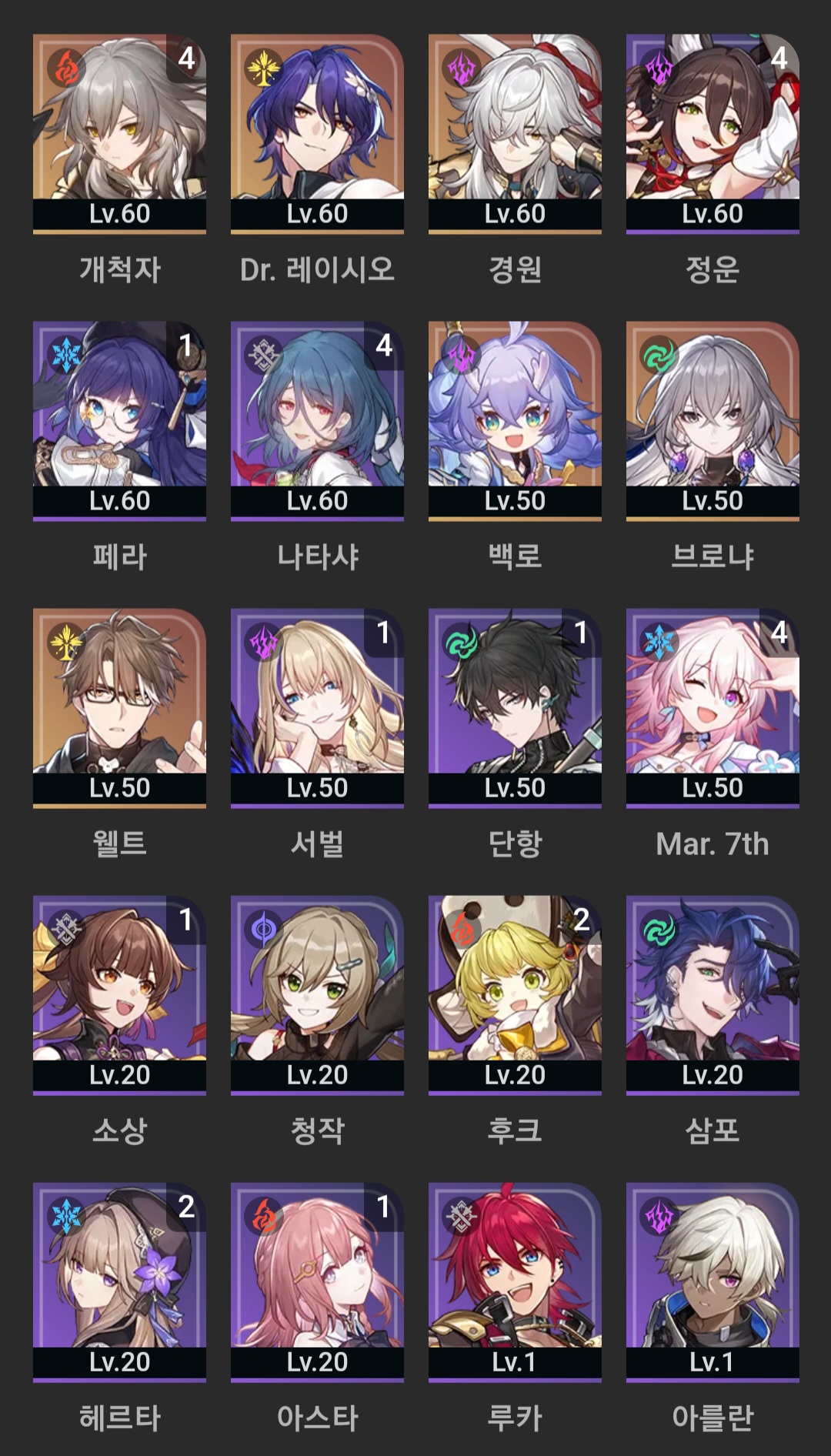Screen dimensions: 831x1456
Task: Click the Wind element icon on 삼포
Action: 659,929
